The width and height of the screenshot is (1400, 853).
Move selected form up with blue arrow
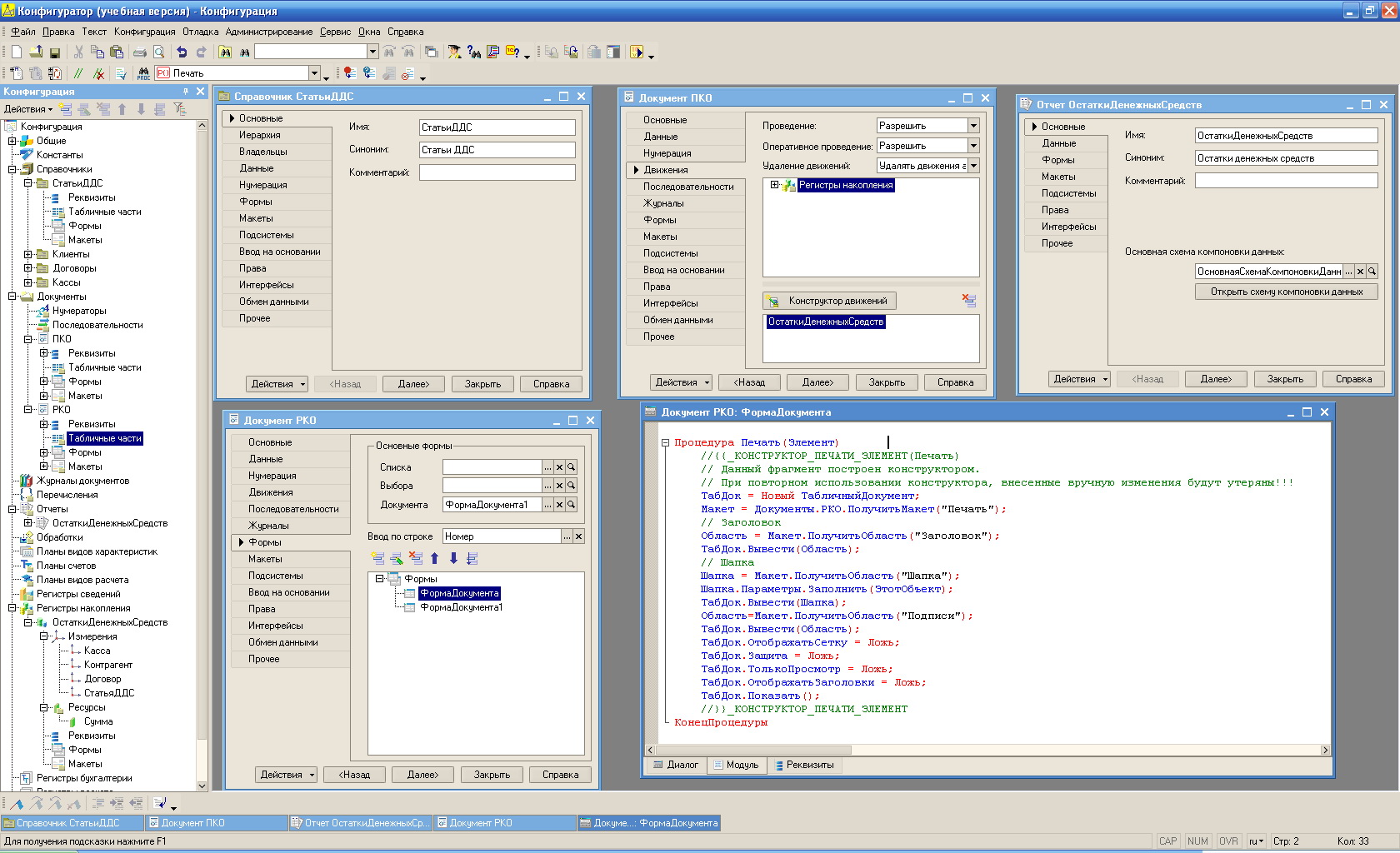(x=434, y=559)
